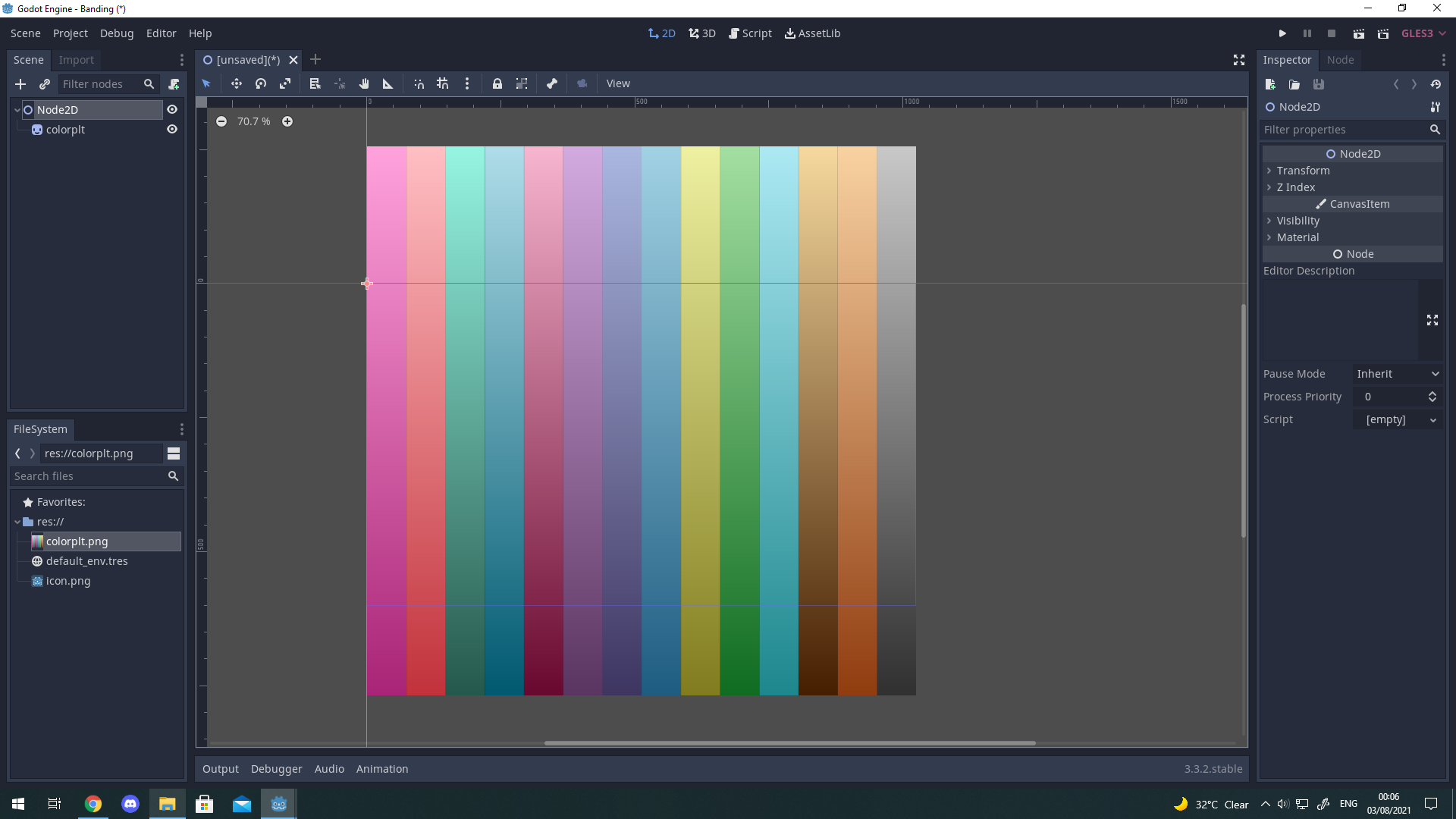Select the Scale Mode tool
1456x819 pixels.
285,83
